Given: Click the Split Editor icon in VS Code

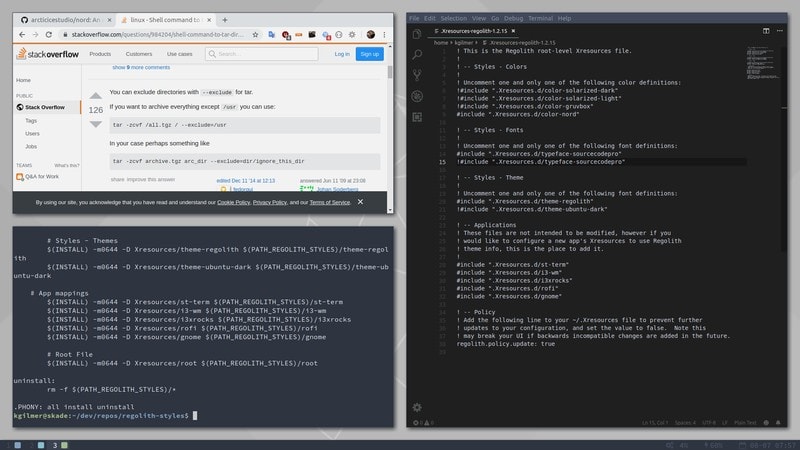Looking at the screenshot, I should [x=766, y=31].
